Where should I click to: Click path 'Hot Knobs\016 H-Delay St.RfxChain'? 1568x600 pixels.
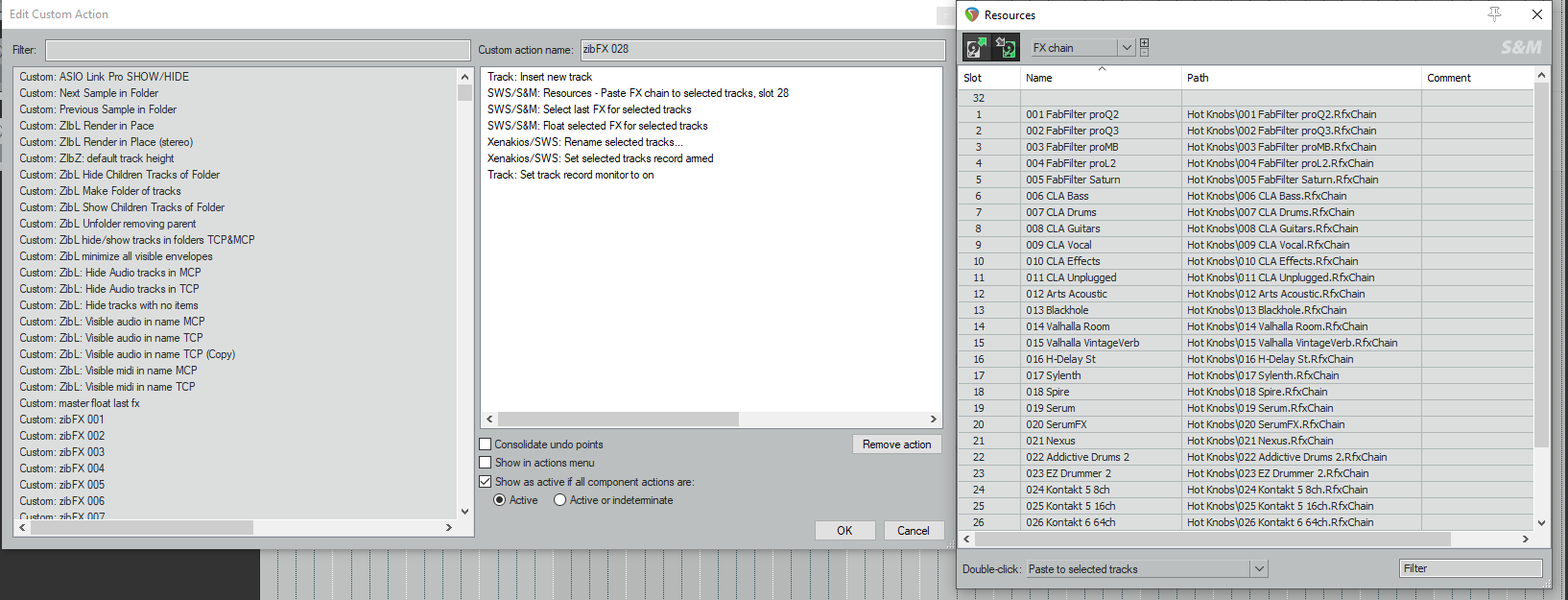tap(1270, 359)
